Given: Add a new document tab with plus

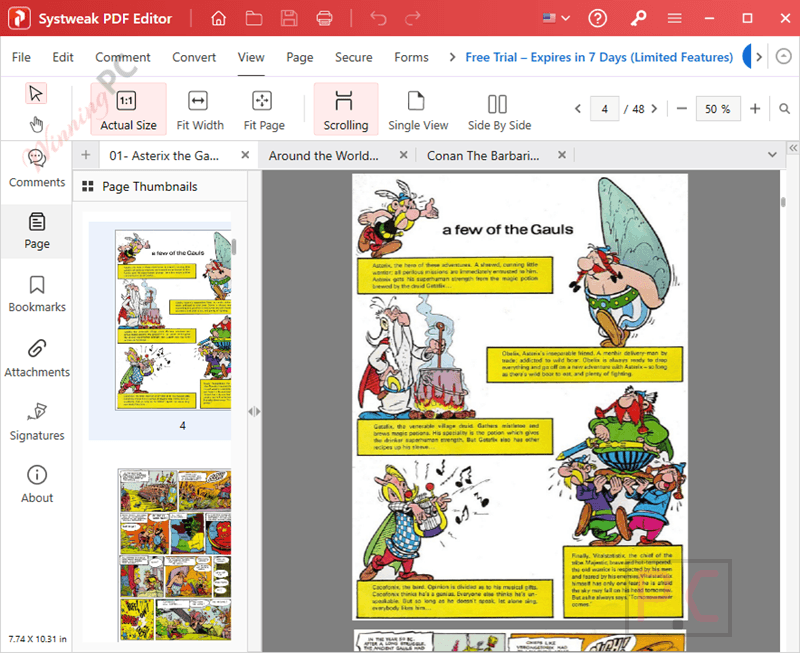Looking at the screenshot, I should coord(86,155).
